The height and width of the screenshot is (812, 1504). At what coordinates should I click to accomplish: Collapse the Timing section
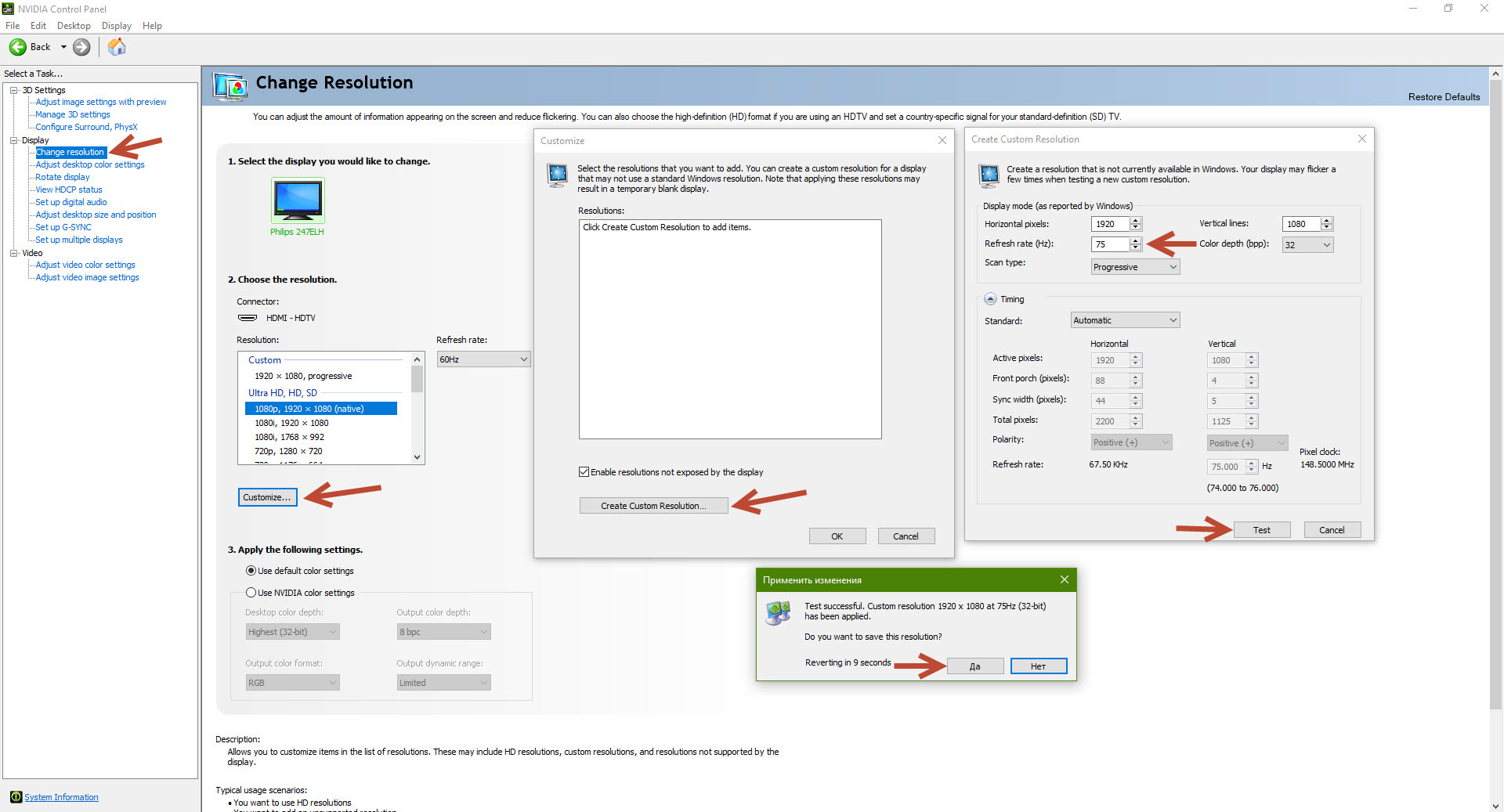point(990,299)
